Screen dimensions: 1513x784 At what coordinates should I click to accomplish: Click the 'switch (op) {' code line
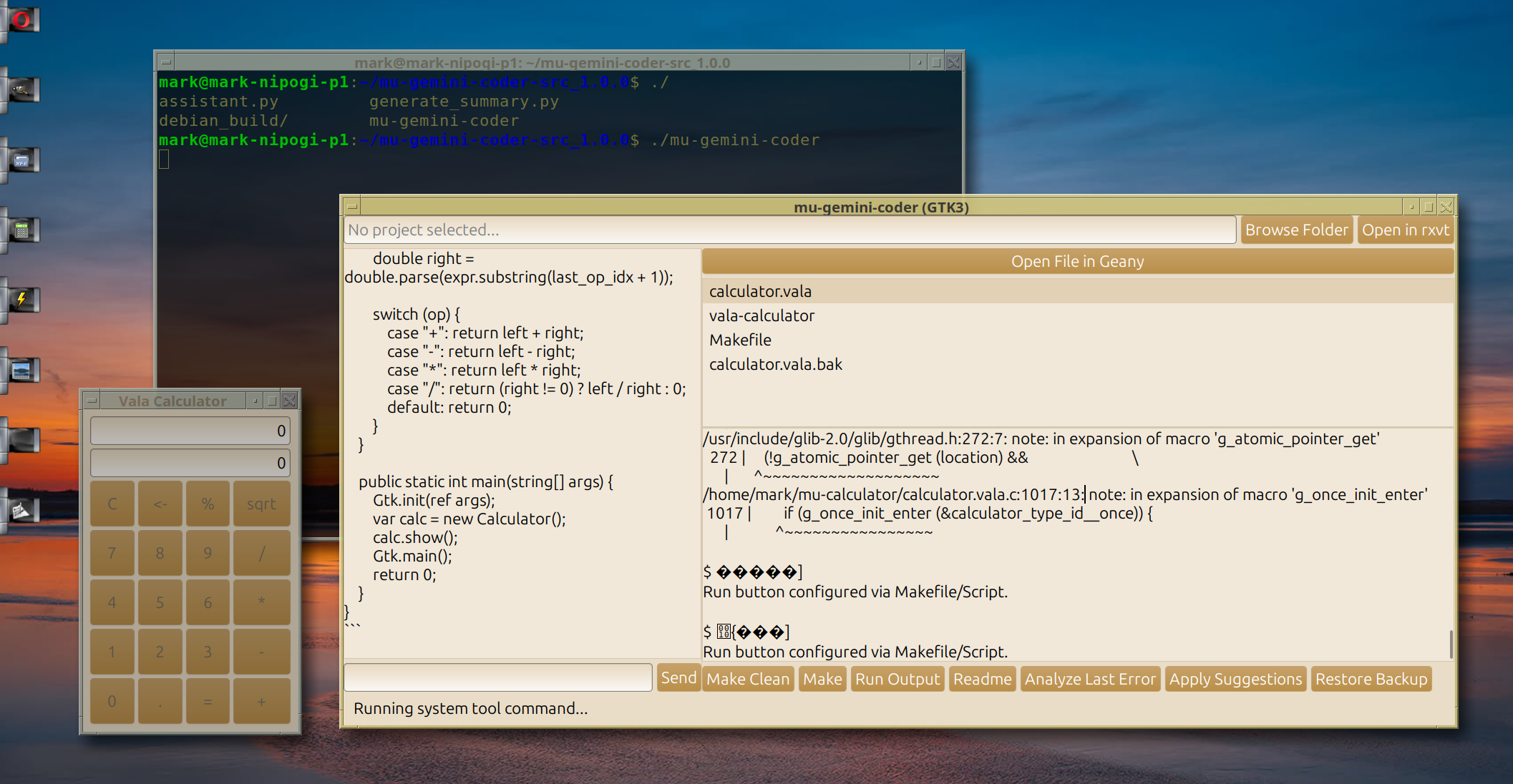coord(416,314)
